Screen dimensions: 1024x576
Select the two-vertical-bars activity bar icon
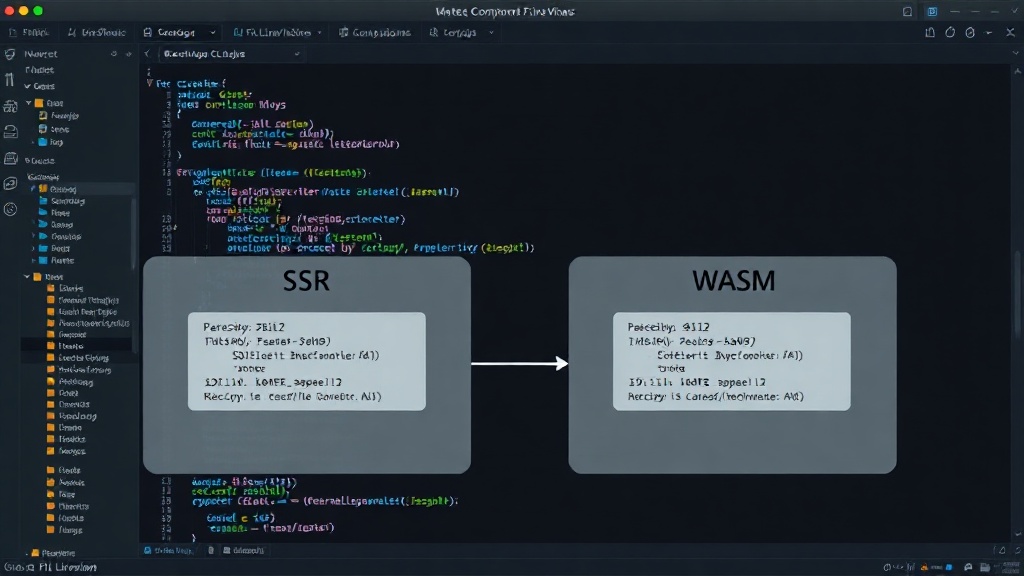[x=9, y=80]
